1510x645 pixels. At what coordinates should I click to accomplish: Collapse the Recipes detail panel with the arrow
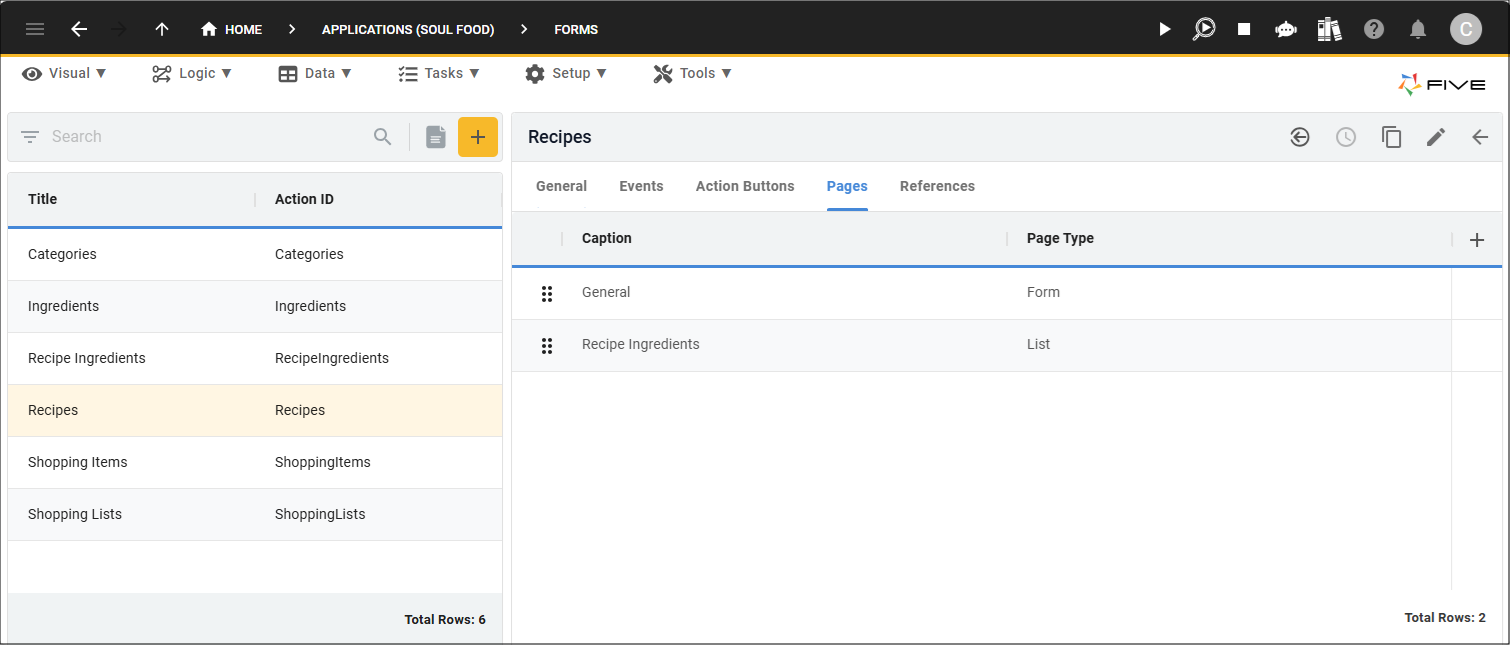click(x=1480, y=137)
